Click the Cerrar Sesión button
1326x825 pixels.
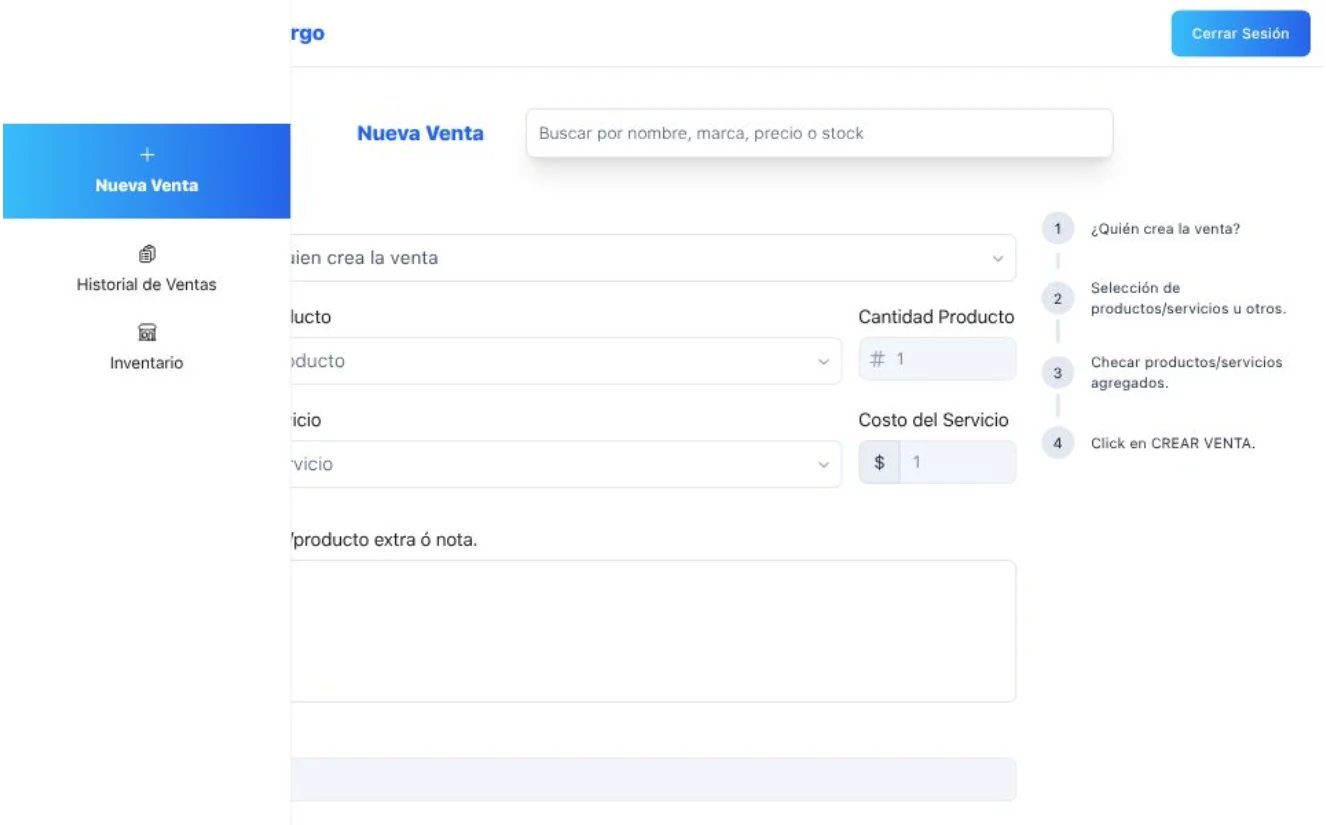(x=1240, y=33)
